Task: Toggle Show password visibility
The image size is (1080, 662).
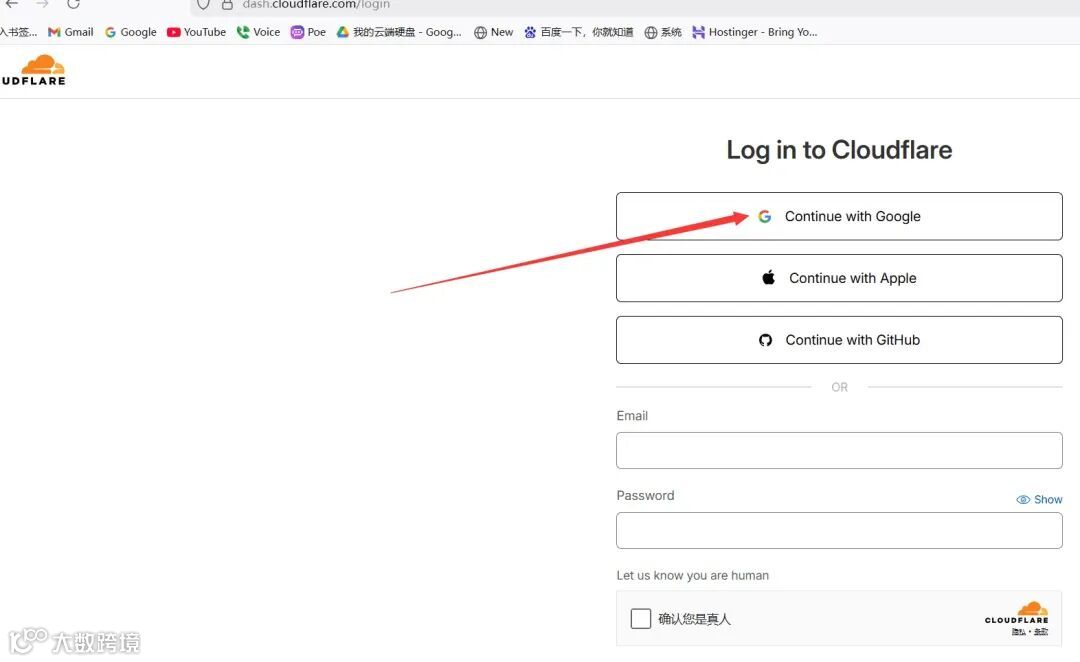Action: 1039,499
